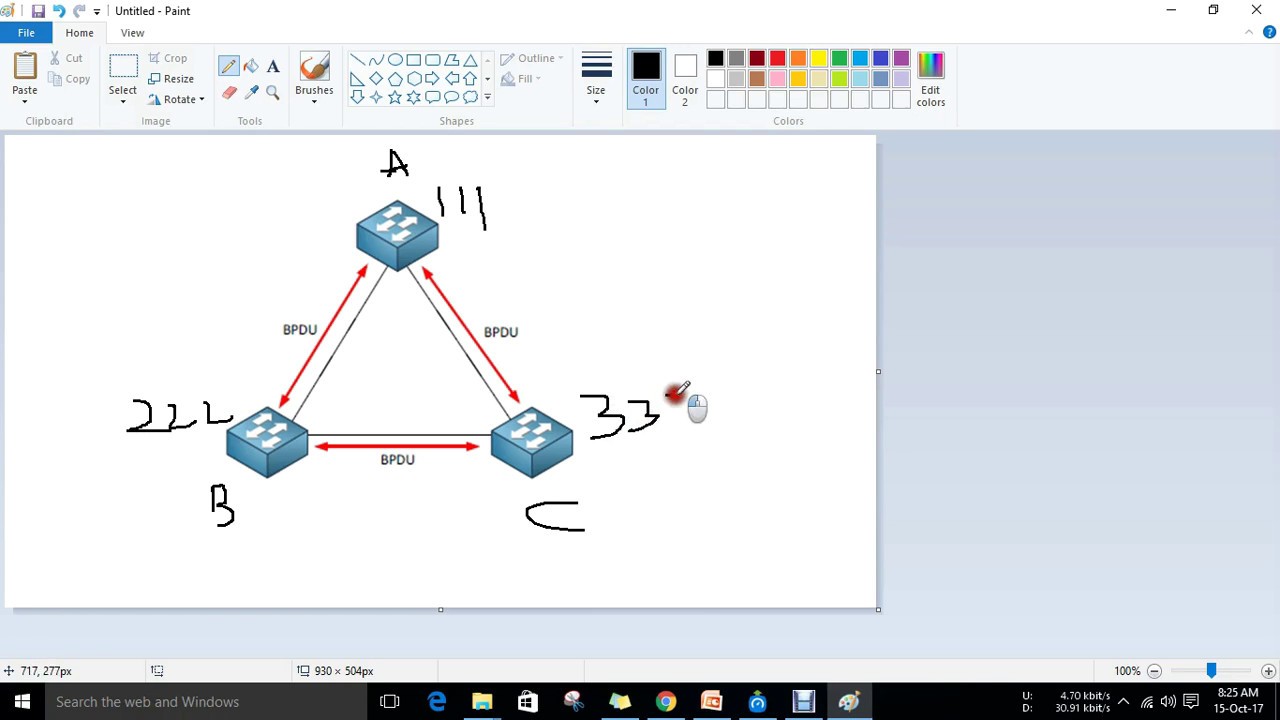Switch to the Home ribbon tab
Image resolution: width=1280 pixels, height=720 pixels.
pos(79,33)
